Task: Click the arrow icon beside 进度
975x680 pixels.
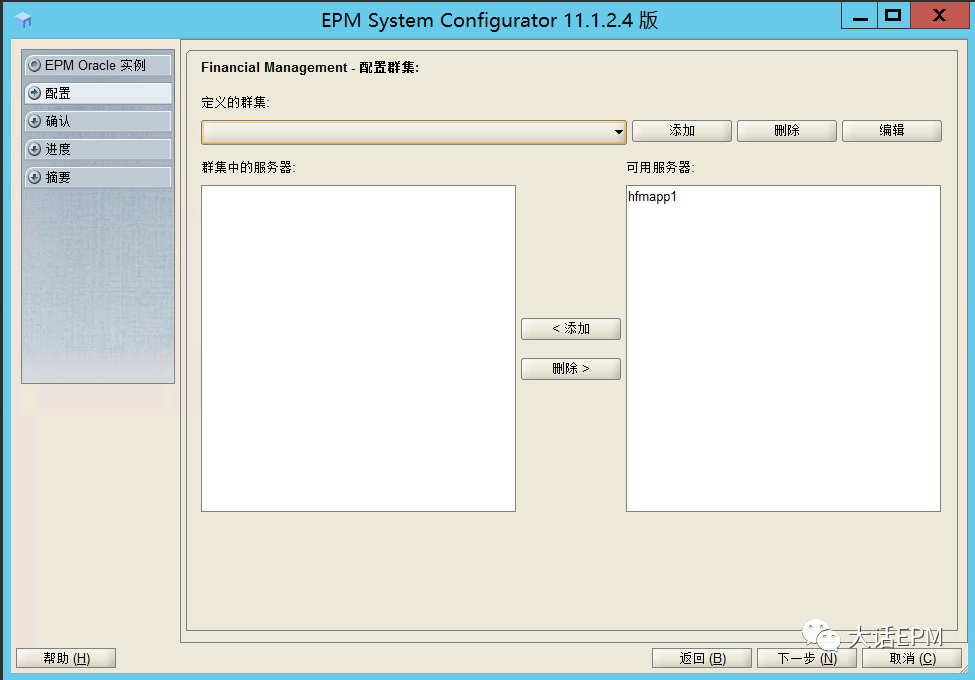Action: [x=35, y=149]
